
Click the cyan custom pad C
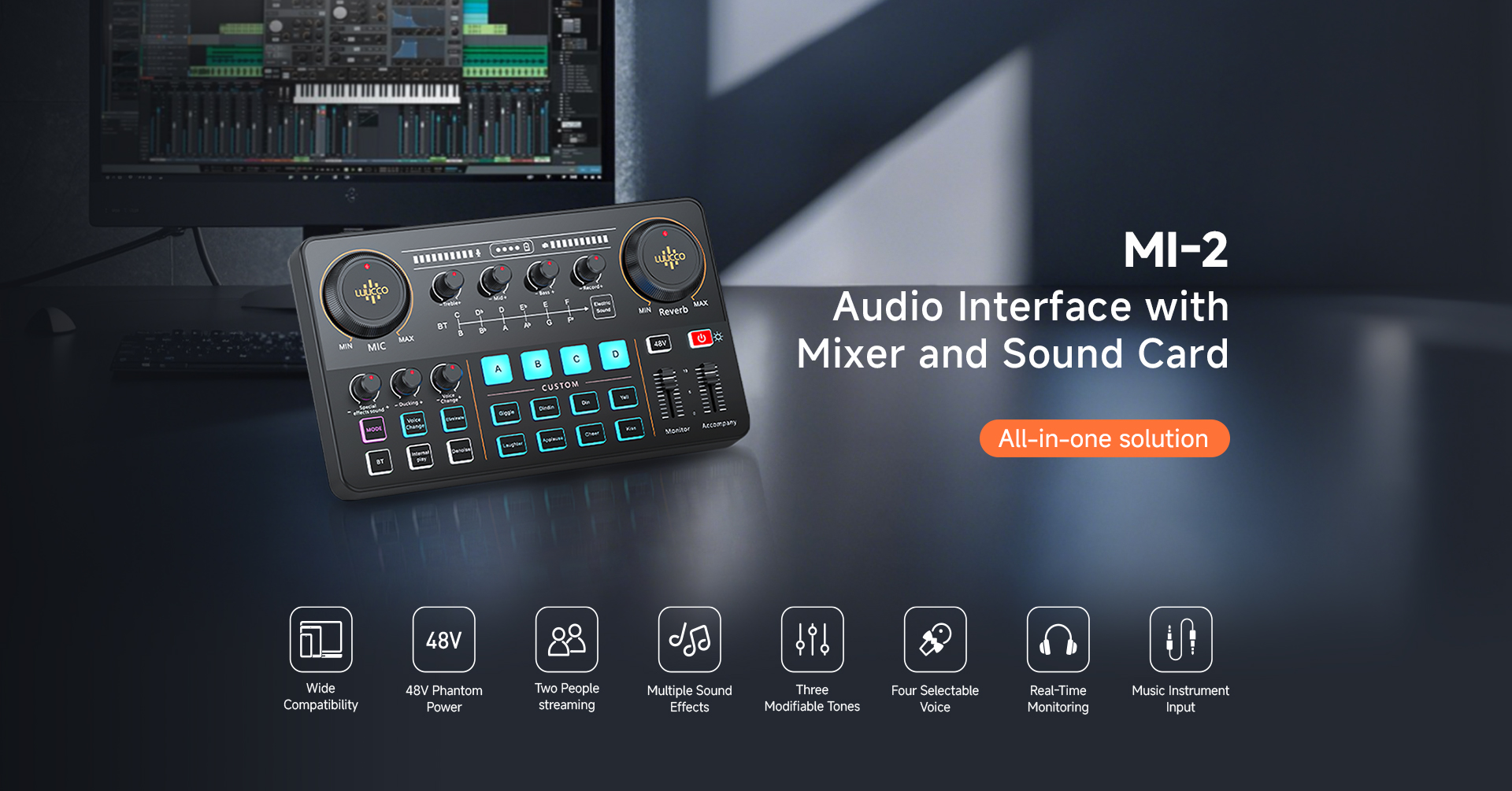click(x=576, y=359)
